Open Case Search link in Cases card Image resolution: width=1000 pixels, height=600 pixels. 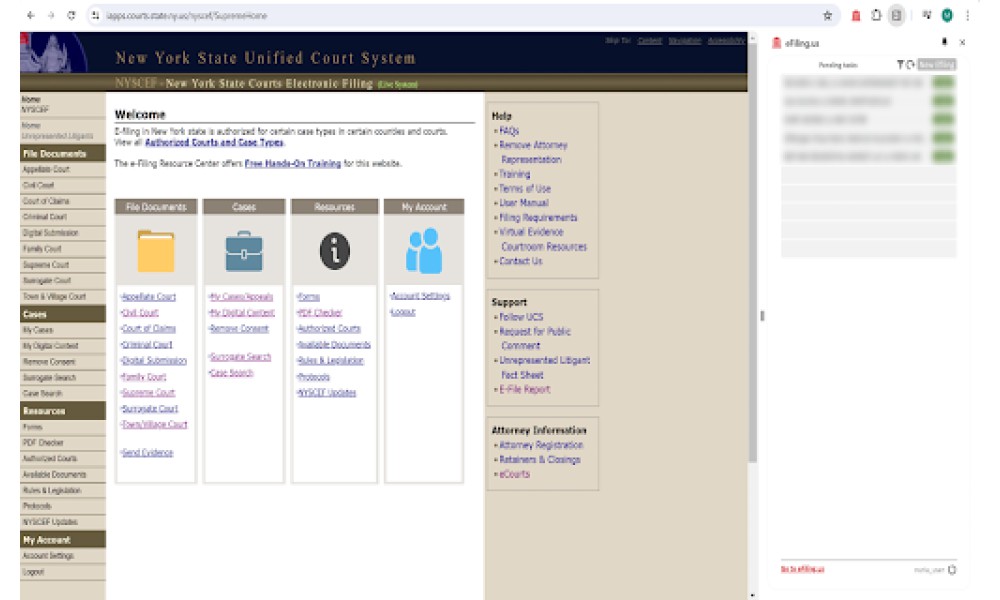232,373
